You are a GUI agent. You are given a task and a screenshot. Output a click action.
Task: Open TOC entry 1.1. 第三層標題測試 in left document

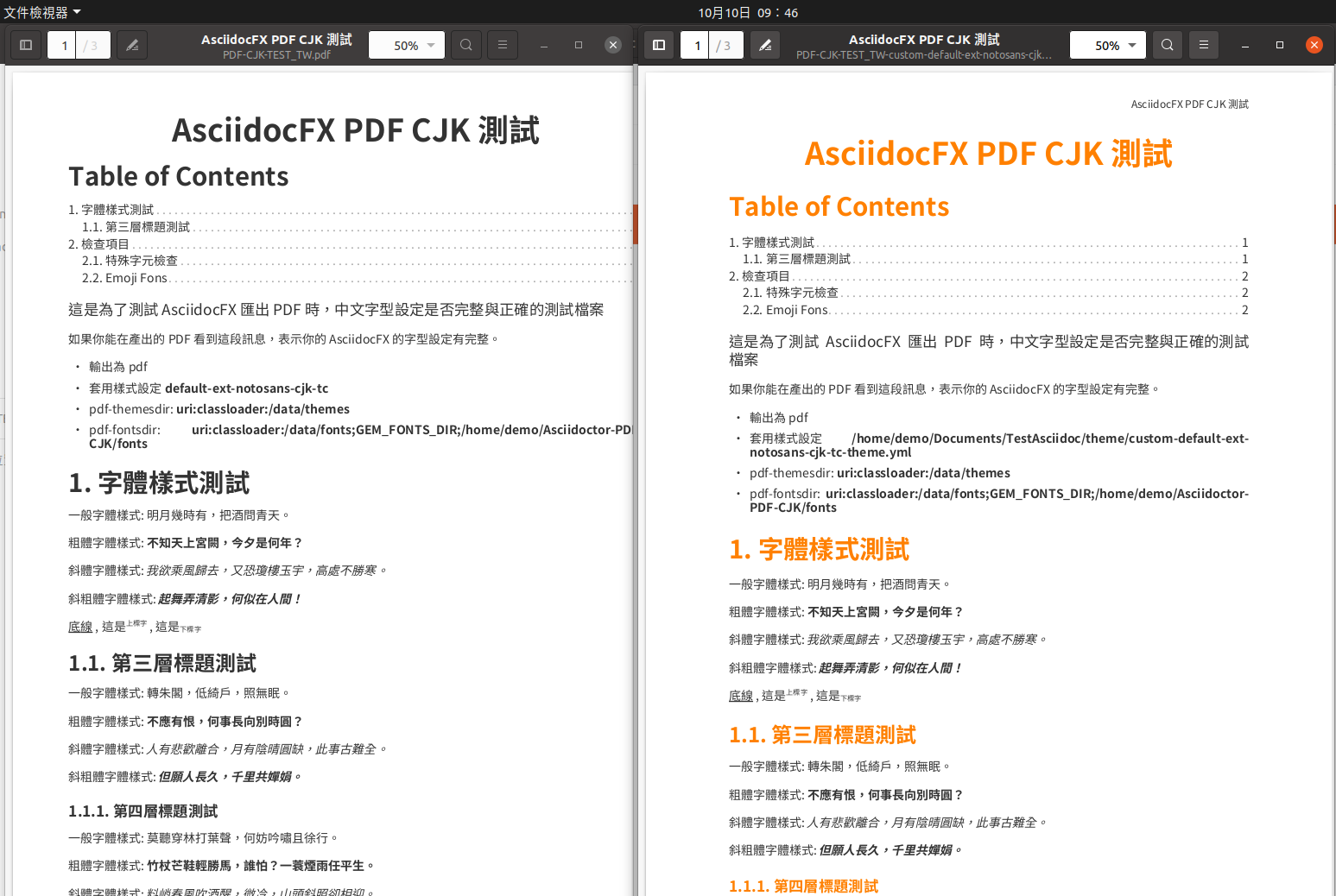click(136, 227)
